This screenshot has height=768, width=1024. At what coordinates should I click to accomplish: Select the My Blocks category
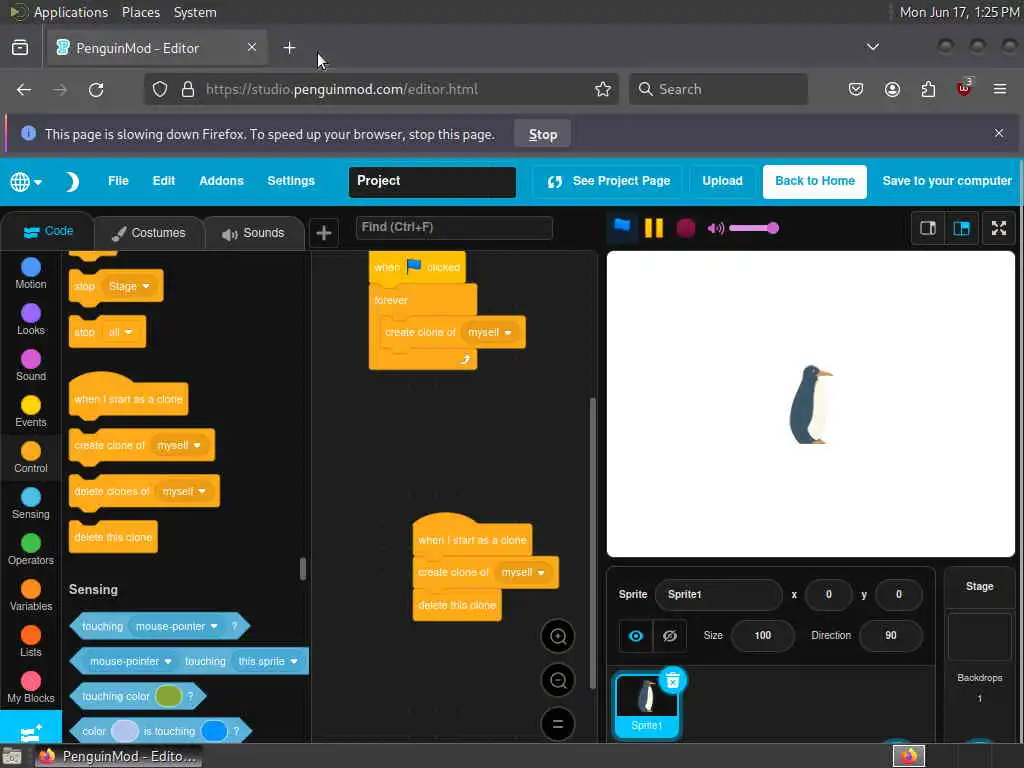(x=31, y=688)
